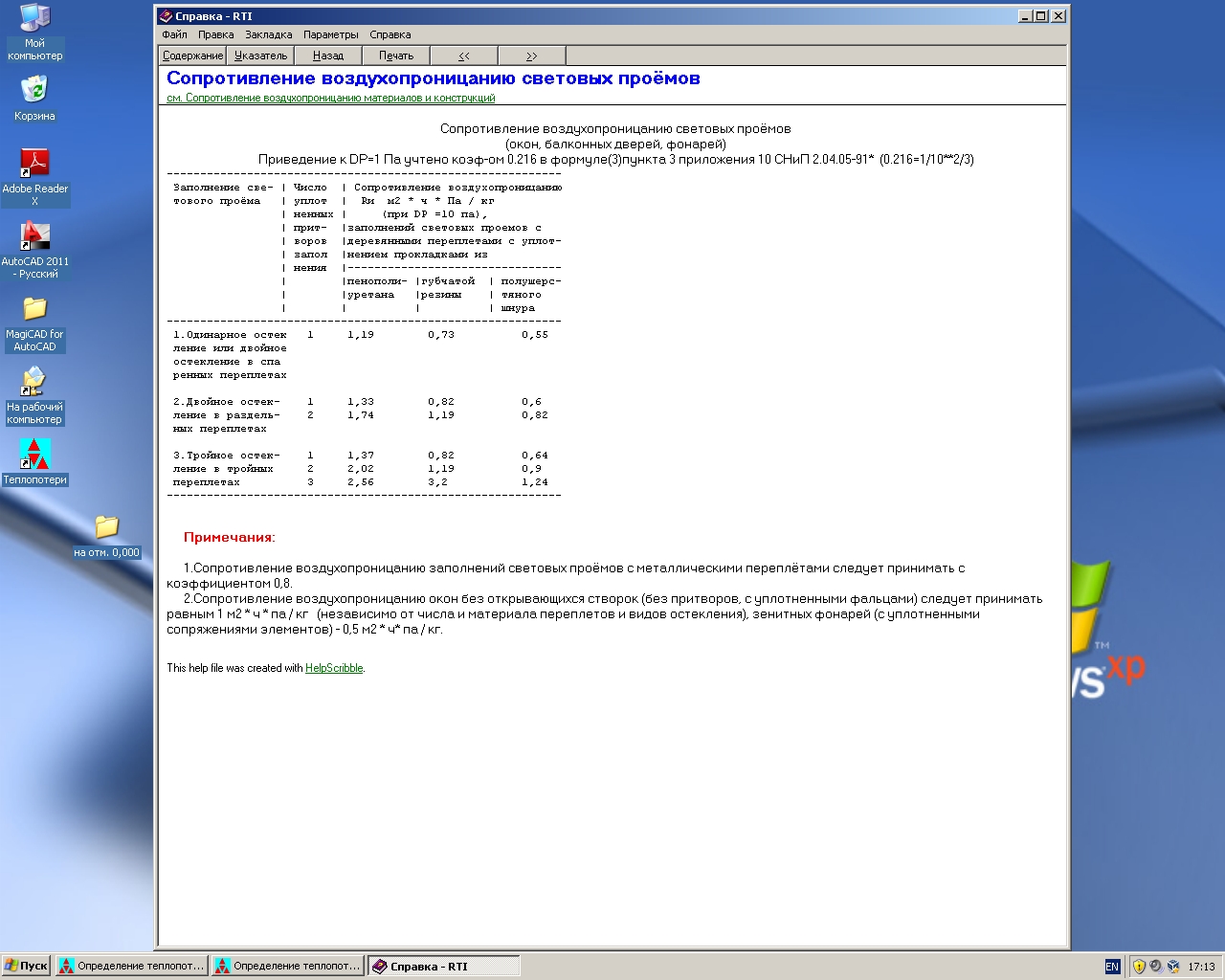Click the Указатель button
This screenshot has height=980, width=1225.
(260, 56)
